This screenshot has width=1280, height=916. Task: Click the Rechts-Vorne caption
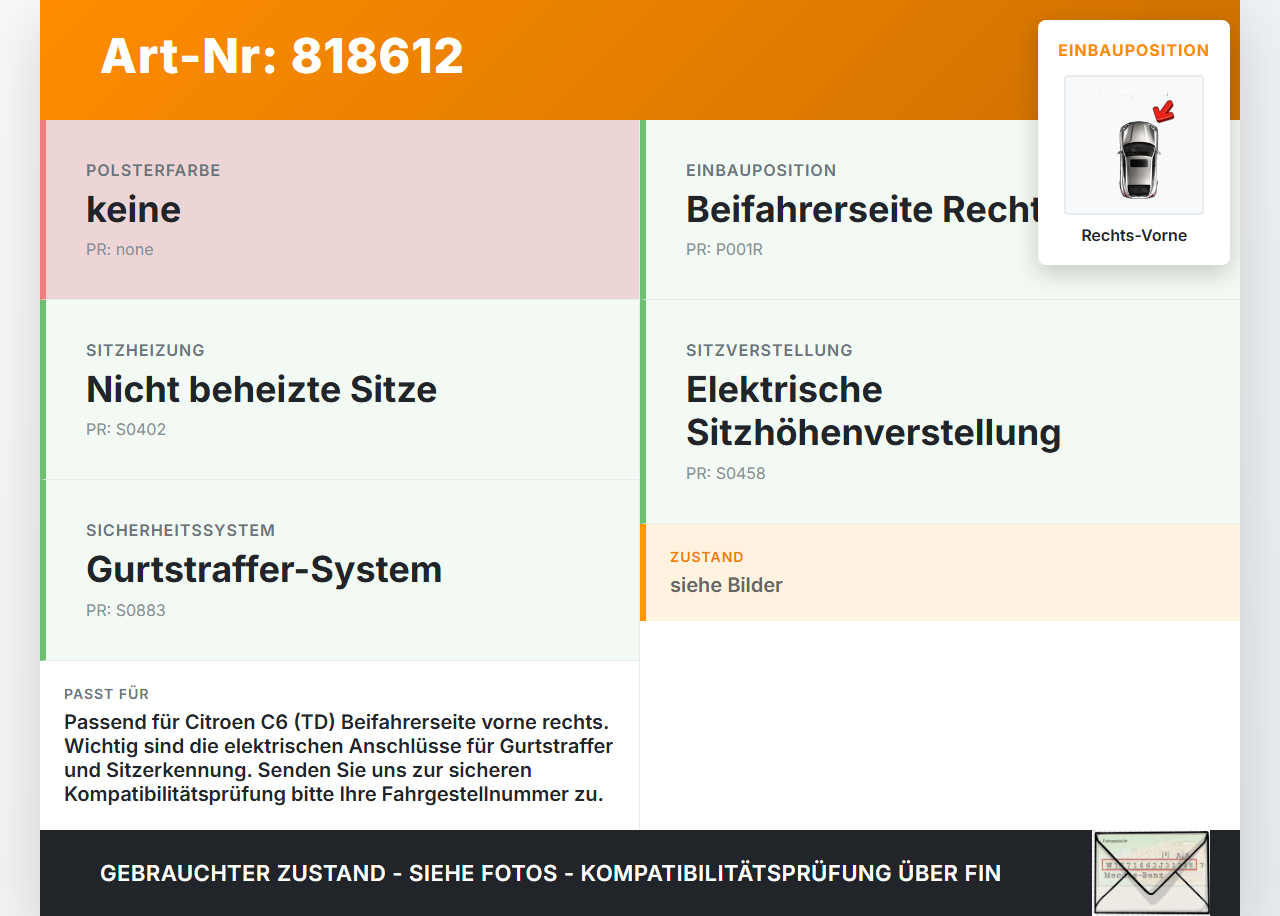tap(1134, 236)
